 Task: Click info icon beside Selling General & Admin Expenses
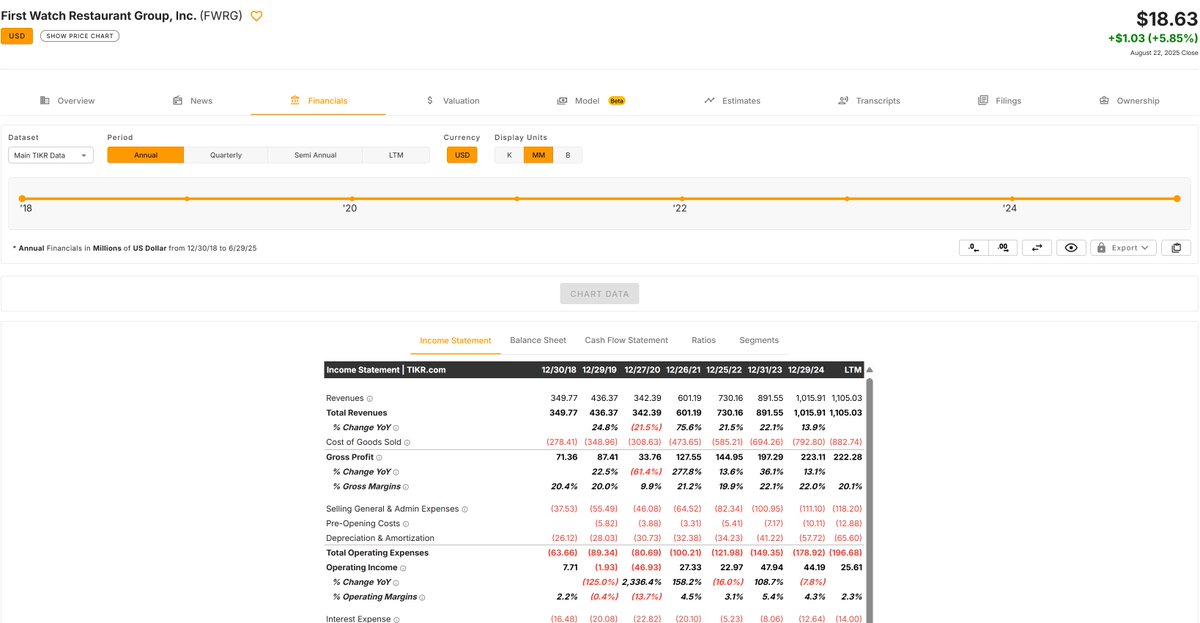465,509
